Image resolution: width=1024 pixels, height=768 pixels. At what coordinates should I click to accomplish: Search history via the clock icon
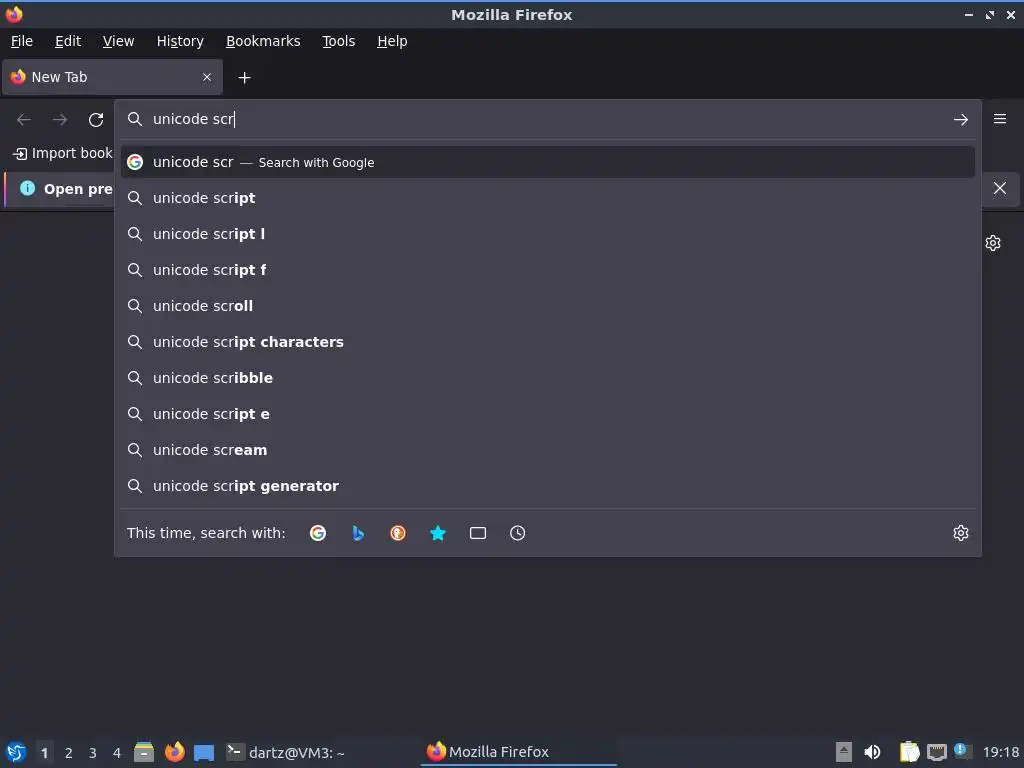pyautogui.click(x=517, y=533)
